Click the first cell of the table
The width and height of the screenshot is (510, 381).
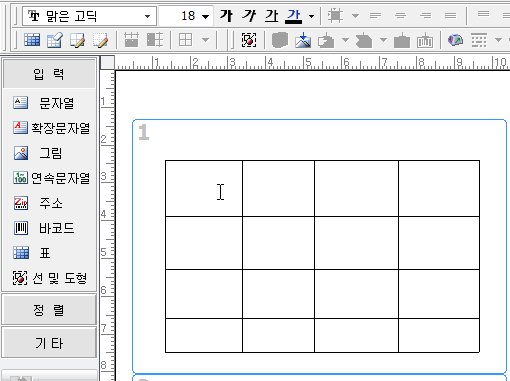[x=204, y=188]
